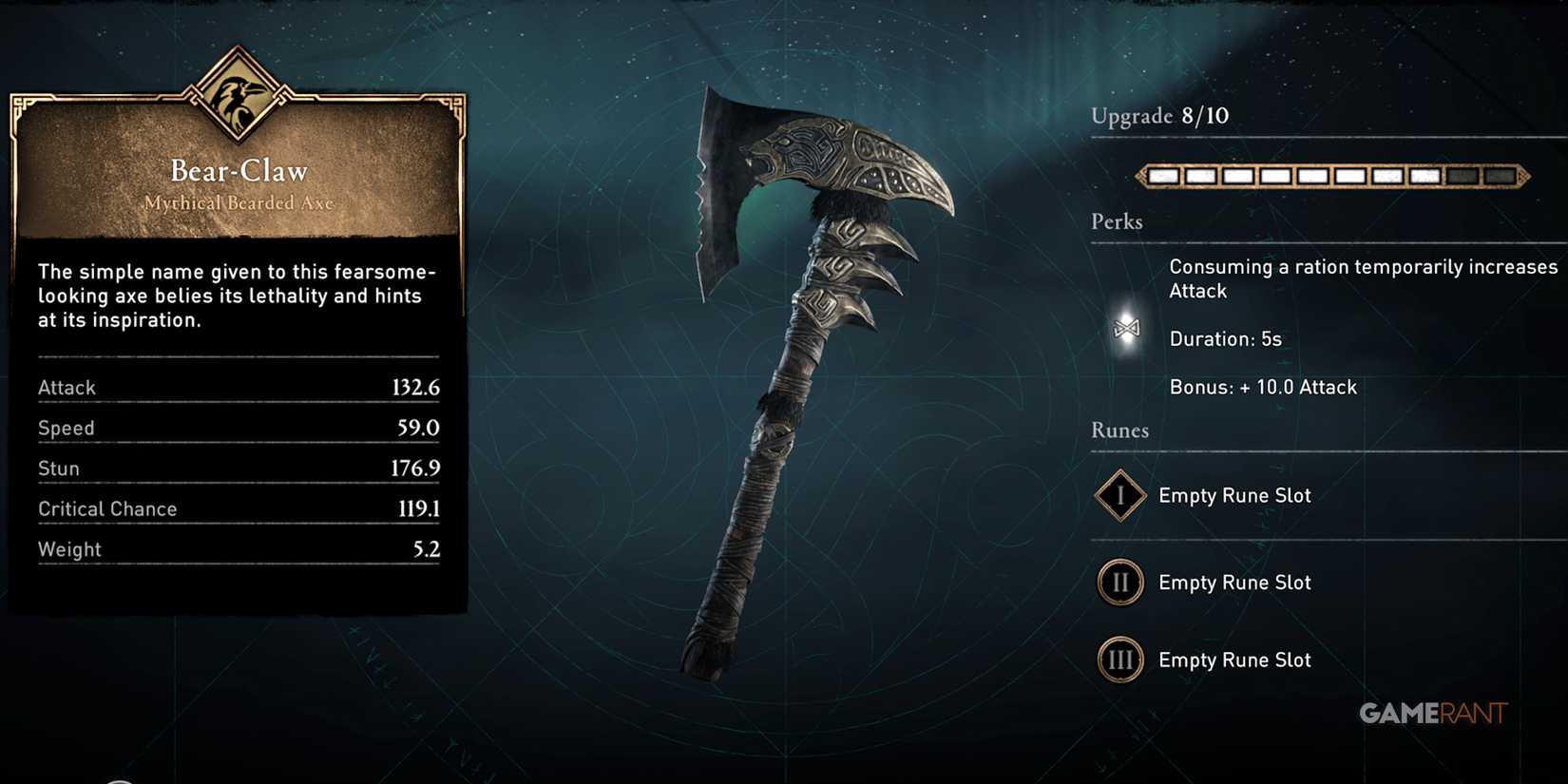
Task: Click the Bear-Claw weapon title
Action: coord(239,171)
